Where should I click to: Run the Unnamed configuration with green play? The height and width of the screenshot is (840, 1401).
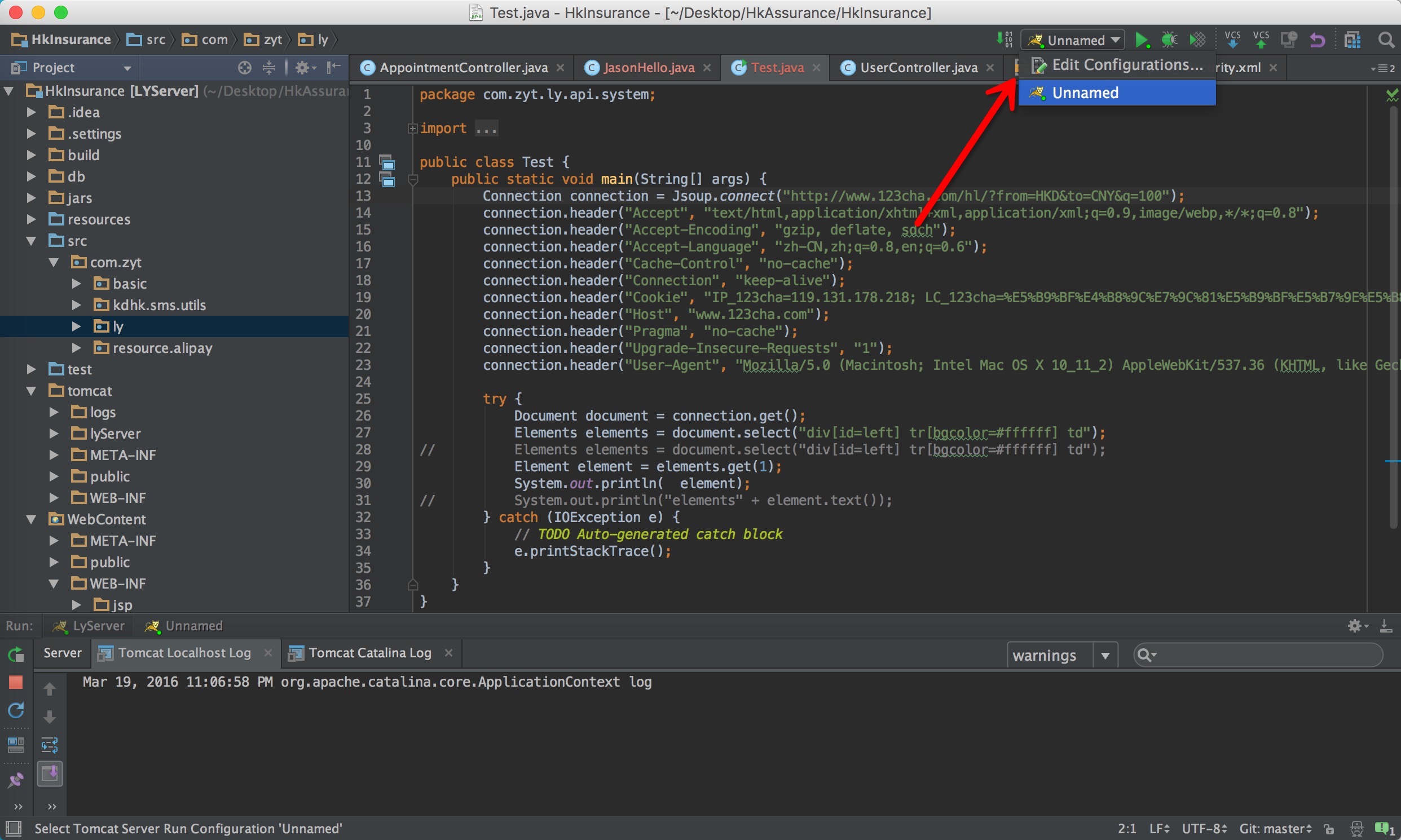pos(1142,39)
